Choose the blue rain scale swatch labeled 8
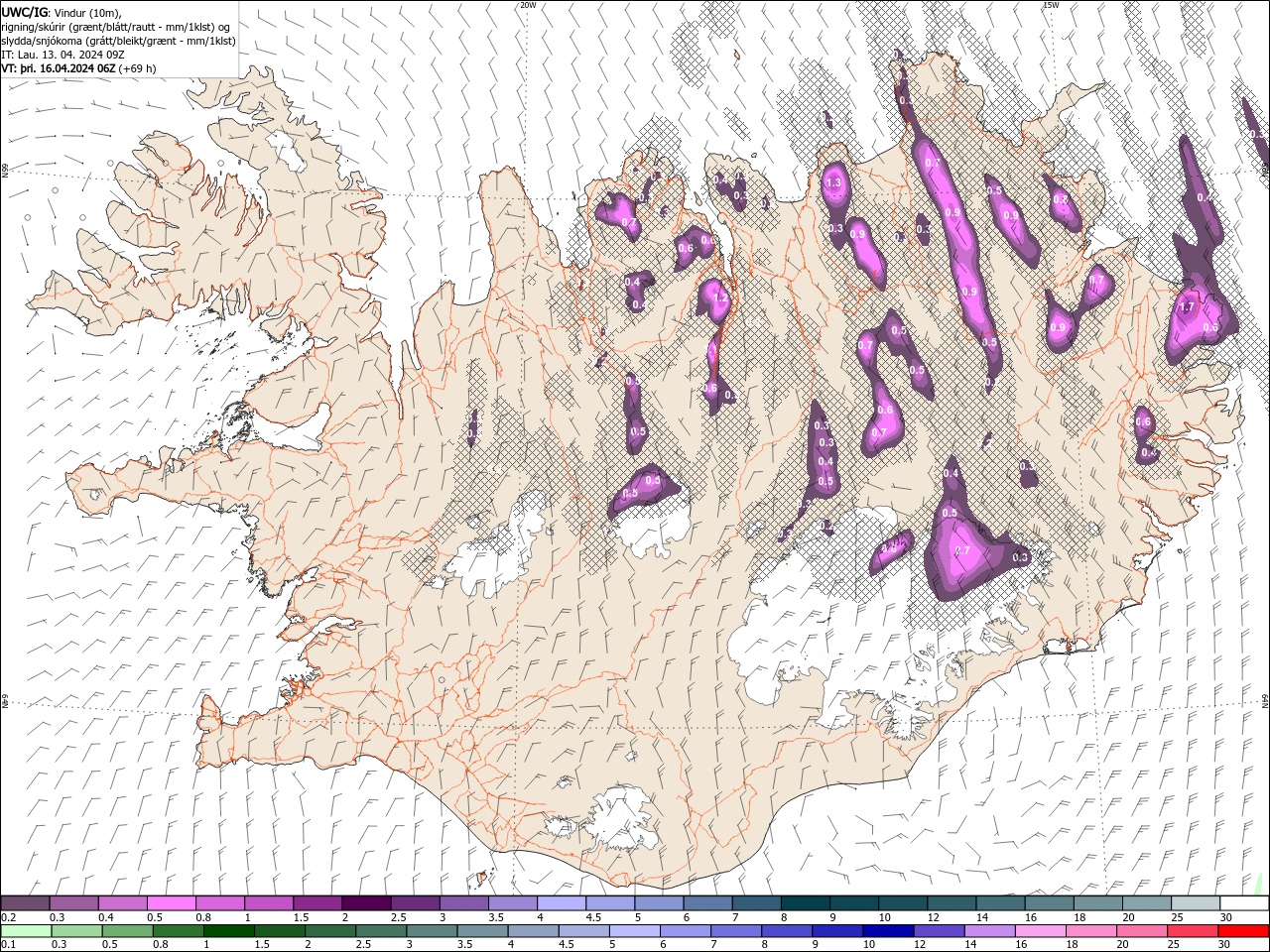The width and height of the screenshot is (1270, 952). [787, 931]
